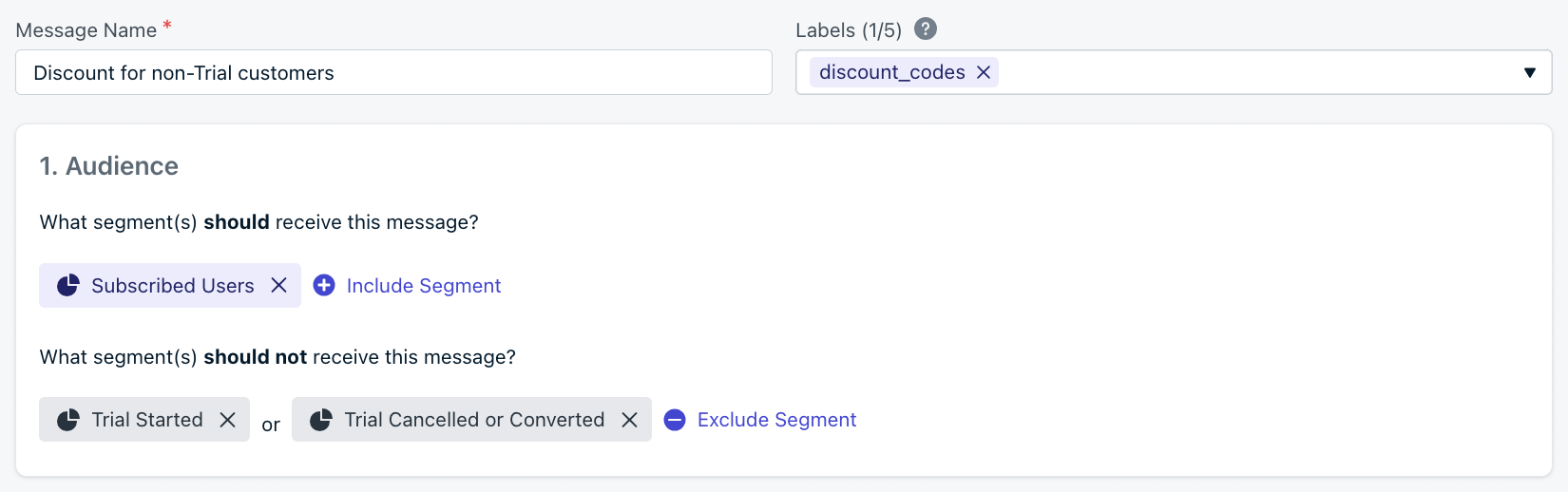Open the Labels help question mark

click(x=926, y=28)
